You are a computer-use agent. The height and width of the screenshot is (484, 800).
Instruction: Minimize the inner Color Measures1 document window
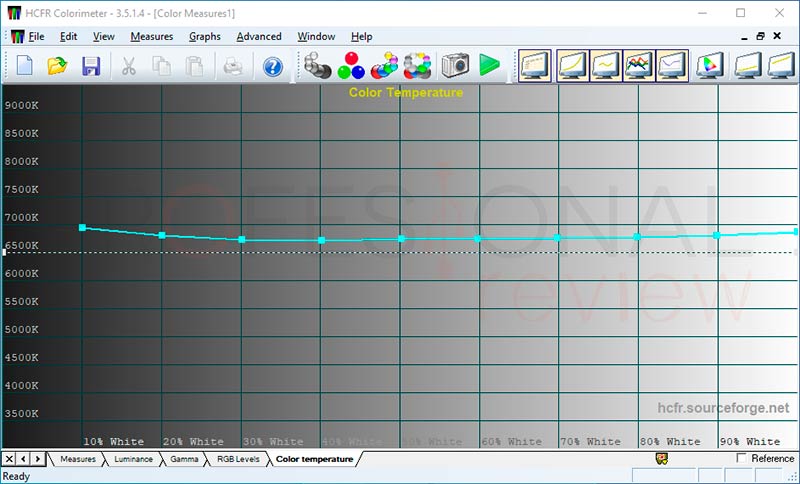pyautogui.click(x=744, y=37)
